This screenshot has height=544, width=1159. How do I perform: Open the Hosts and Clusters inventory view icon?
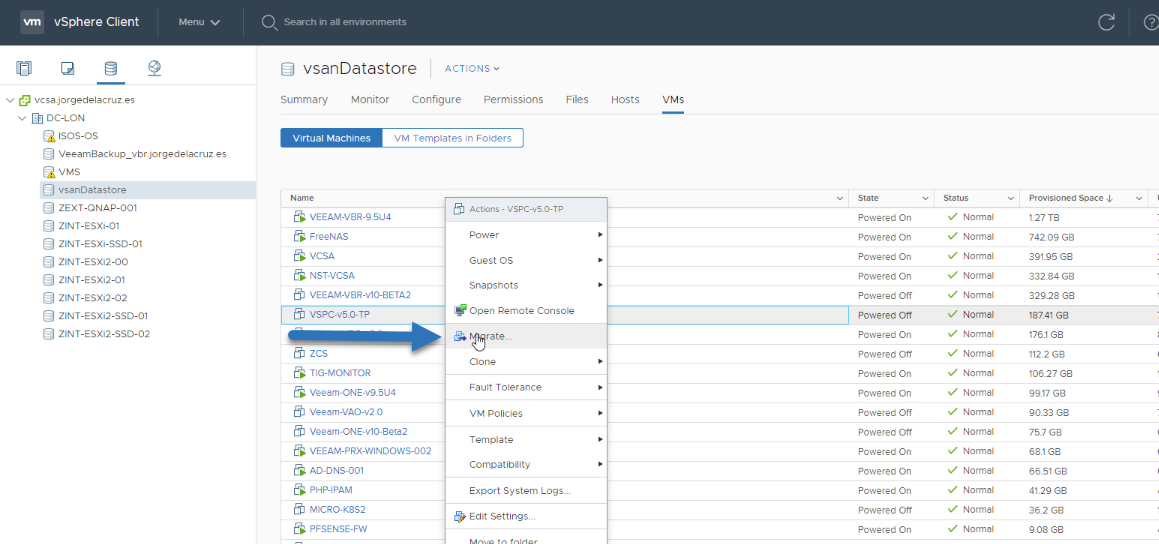(x=24, y=69)
